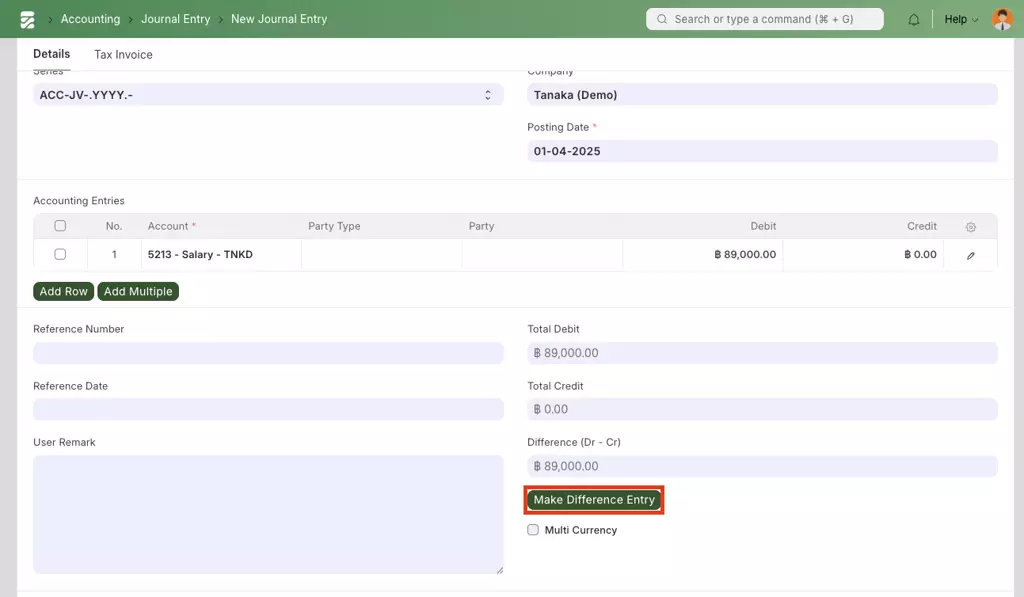
Task: Click the Party cell in row 1
Action: click(542, 255)
